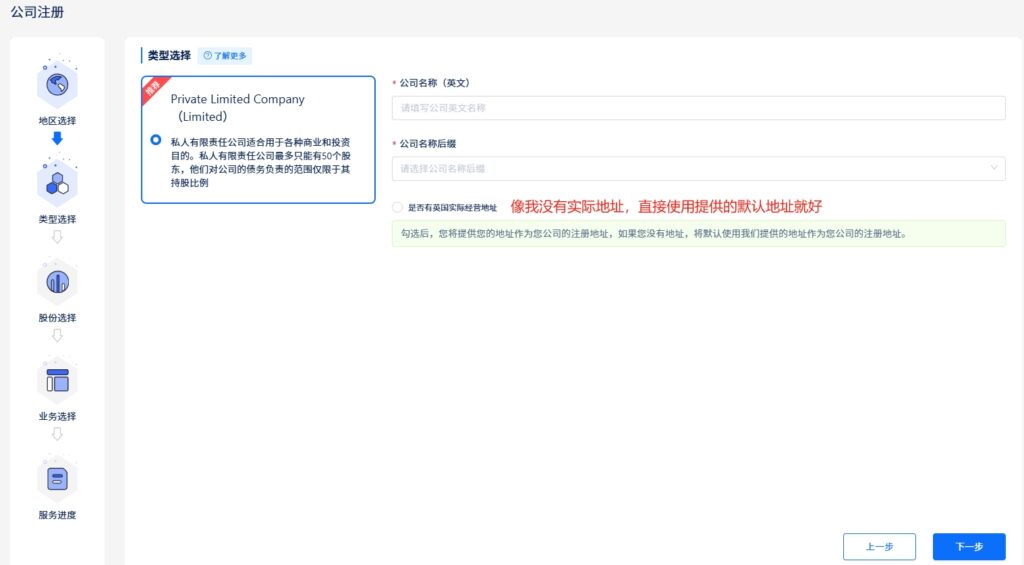Open the 地区选择 globe step icon

pyautogui.click(x=57, y=84)
